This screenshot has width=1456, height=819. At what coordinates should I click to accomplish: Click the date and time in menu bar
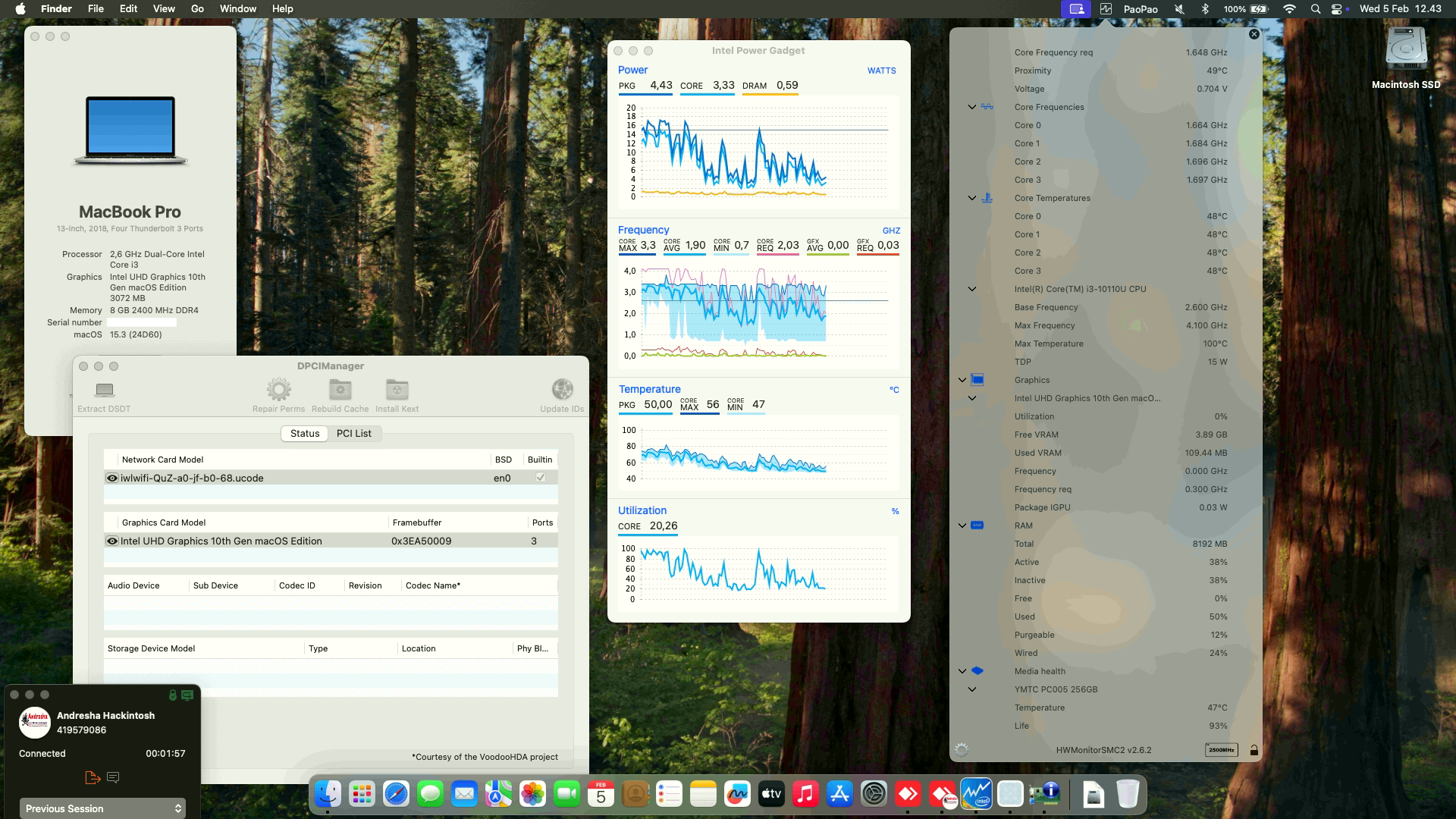pyautogui.click(x=1400, y=9)
